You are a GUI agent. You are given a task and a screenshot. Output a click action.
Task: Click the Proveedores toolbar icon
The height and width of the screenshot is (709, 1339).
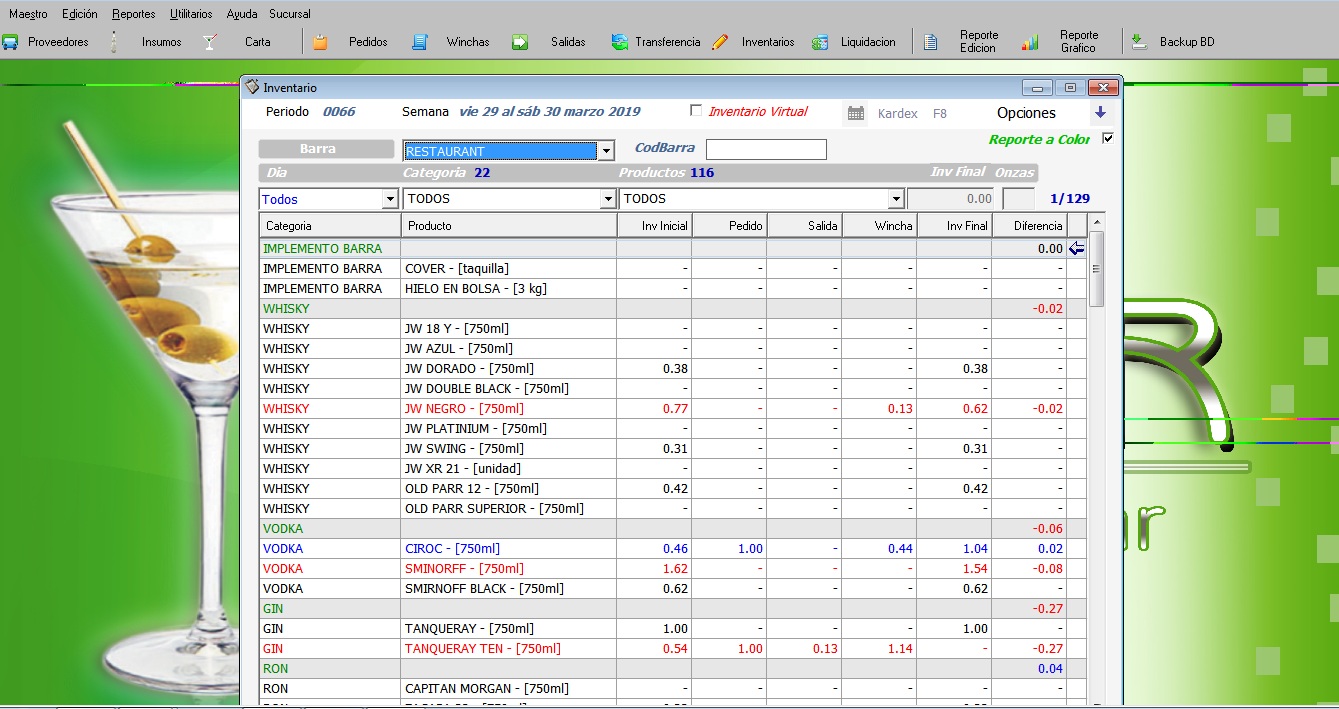pyautogui.click(x=11, y=42)
